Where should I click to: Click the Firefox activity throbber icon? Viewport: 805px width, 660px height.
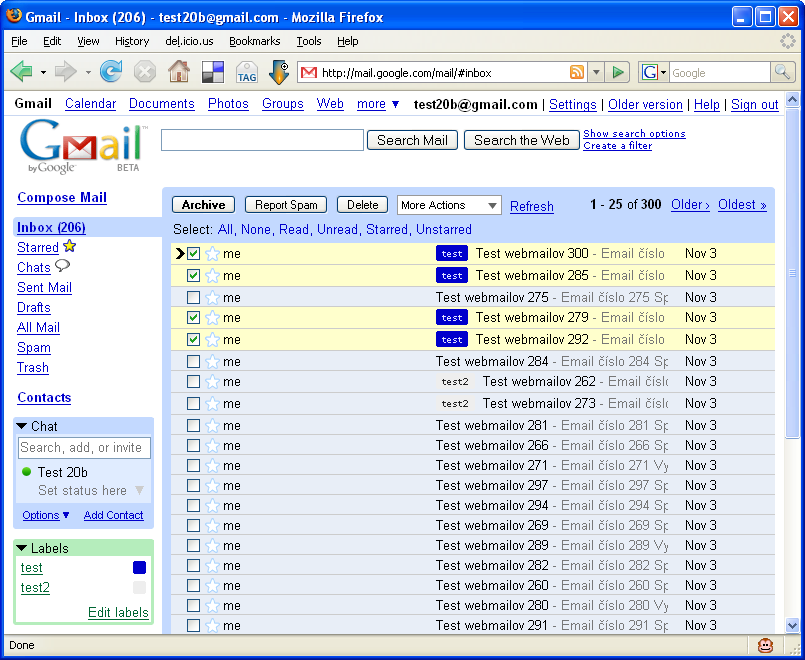[788, 41]
